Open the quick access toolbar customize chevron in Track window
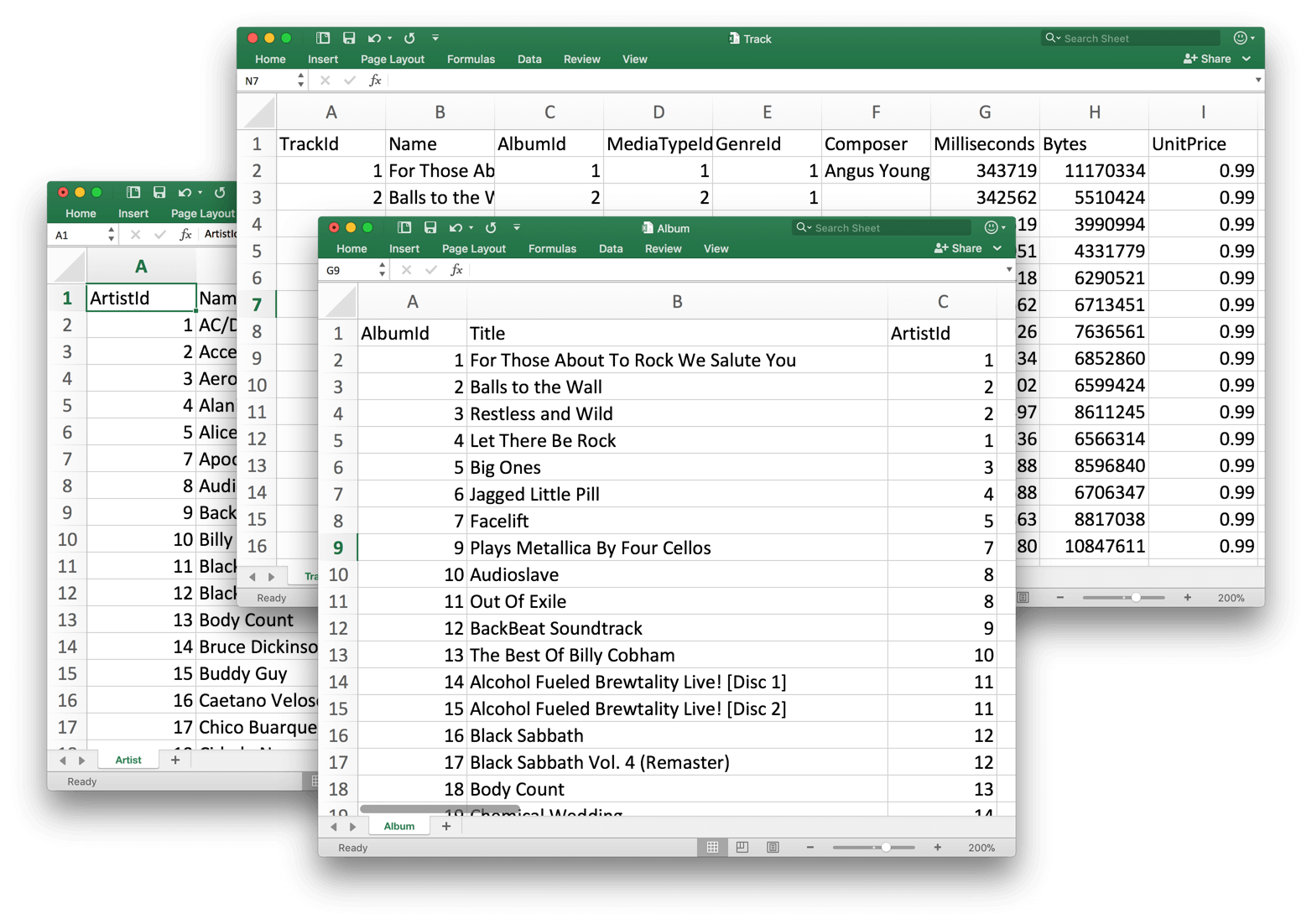 (x=435, y=38)
